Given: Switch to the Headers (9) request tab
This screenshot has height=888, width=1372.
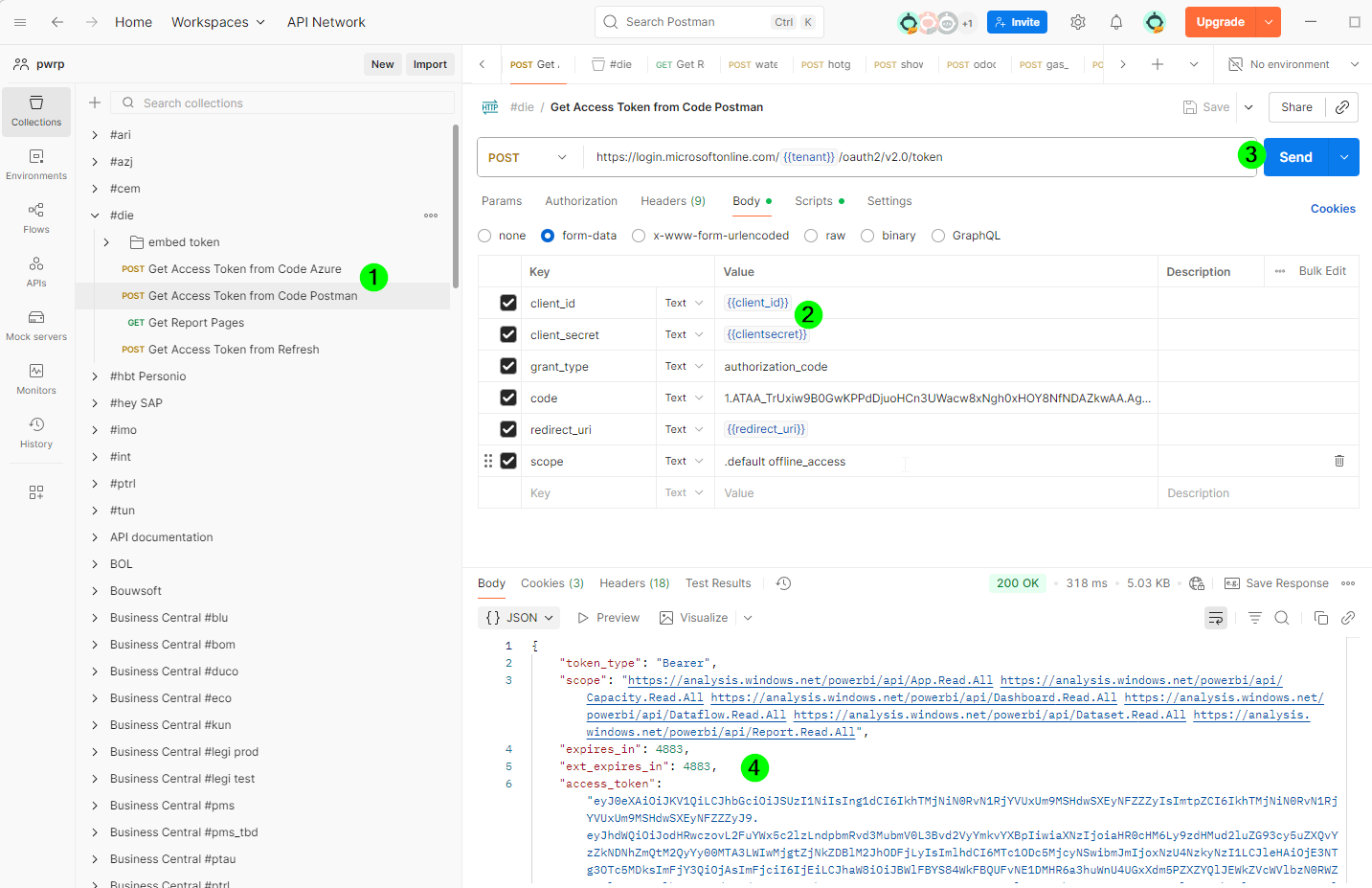Looking at the screenshot, I should pyautogui.click(x=673, y=201).
